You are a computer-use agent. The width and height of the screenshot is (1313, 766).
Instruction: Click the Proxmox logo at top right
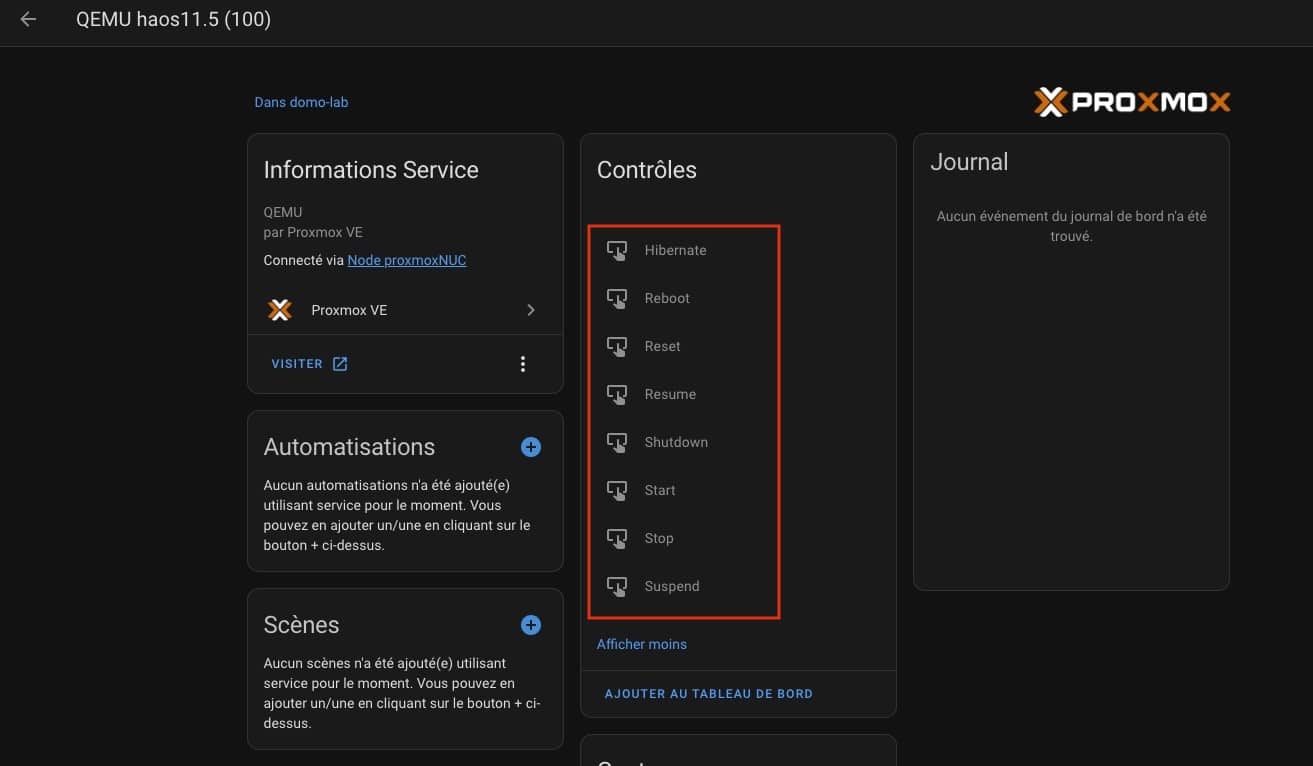tap(1131, 101)
